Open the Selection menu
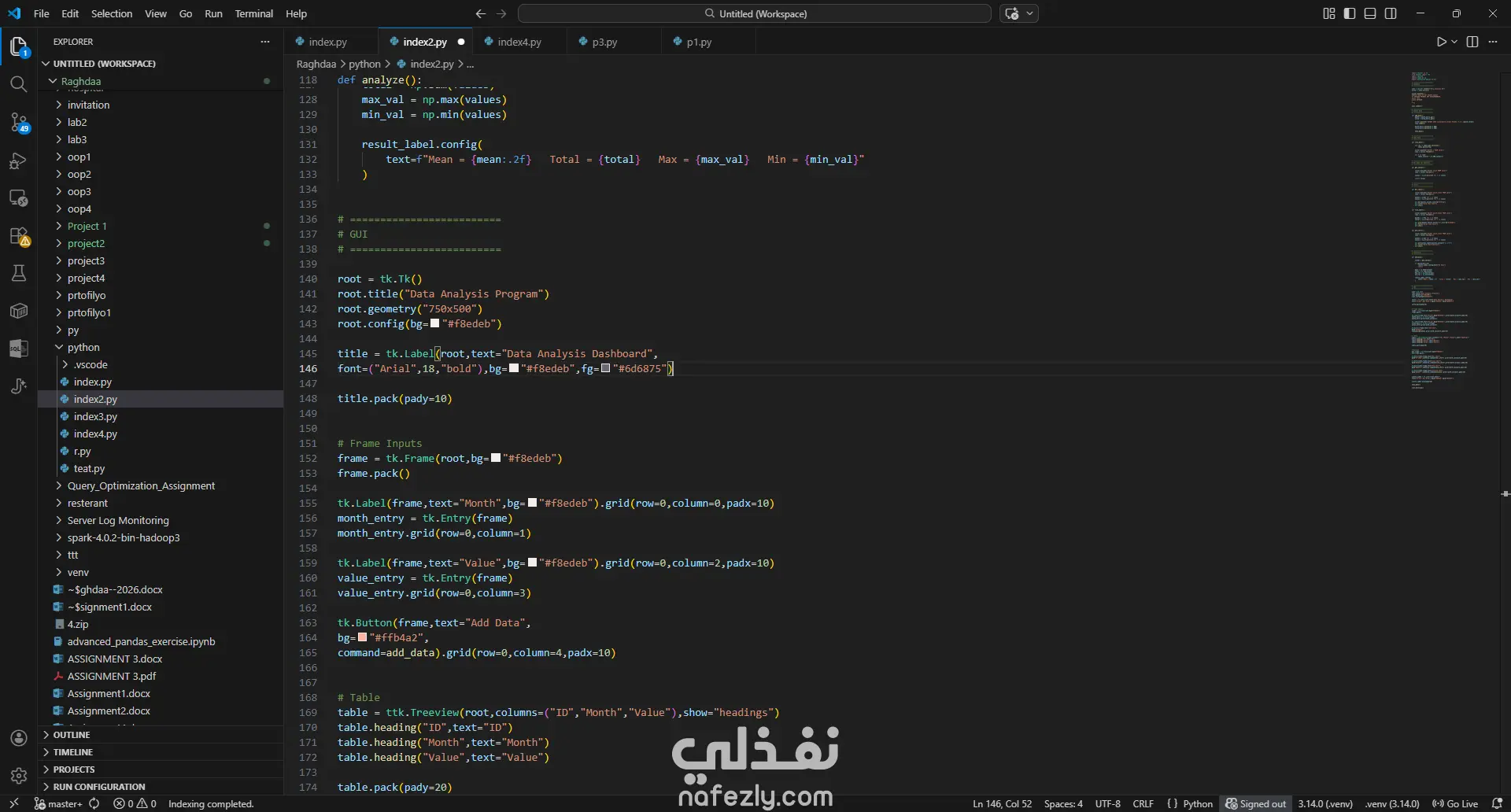 pyautogui.click(x=112, y=13)
